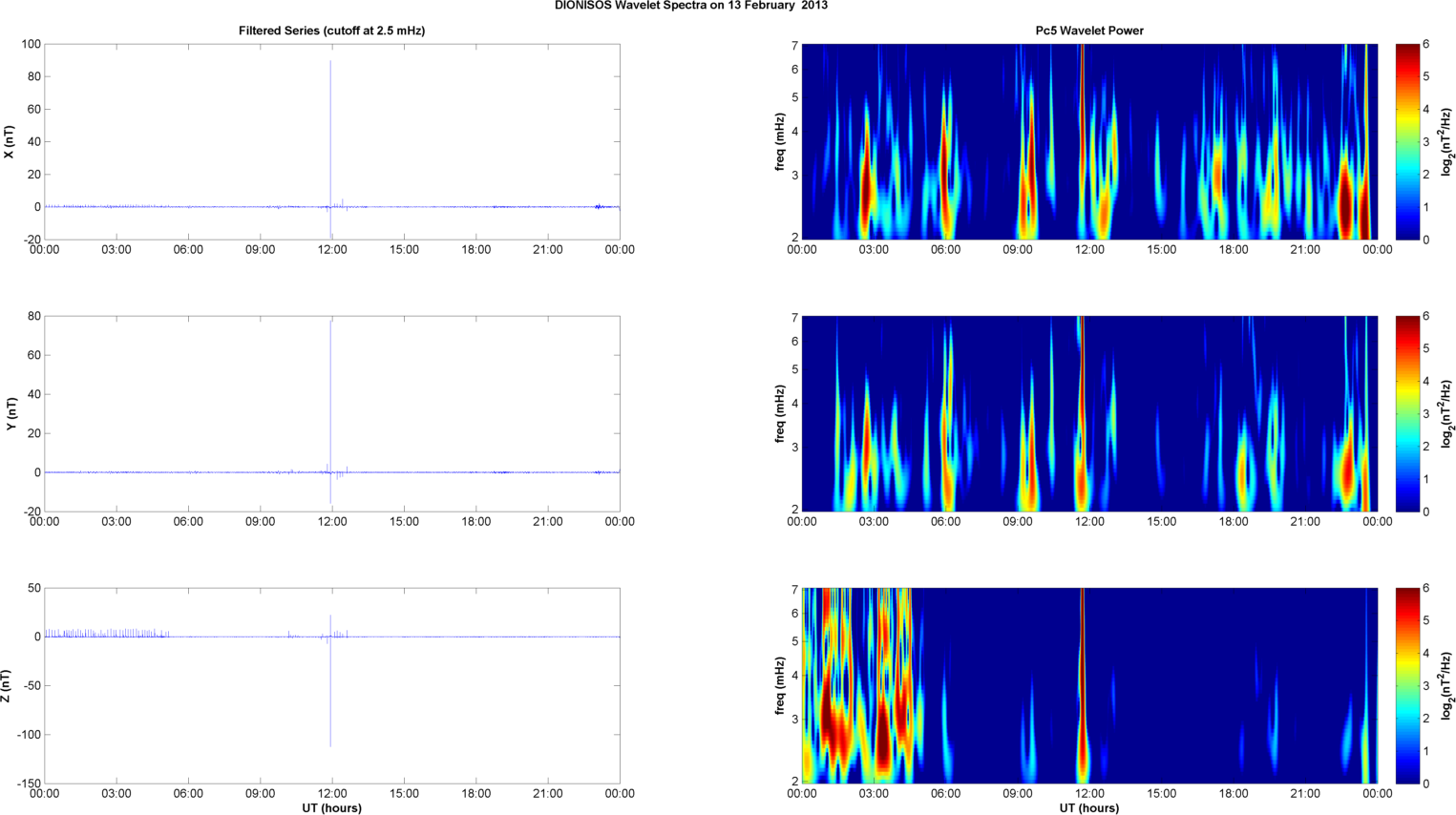Click the 15:00 tick under the middle wavelet plot

1161,522
